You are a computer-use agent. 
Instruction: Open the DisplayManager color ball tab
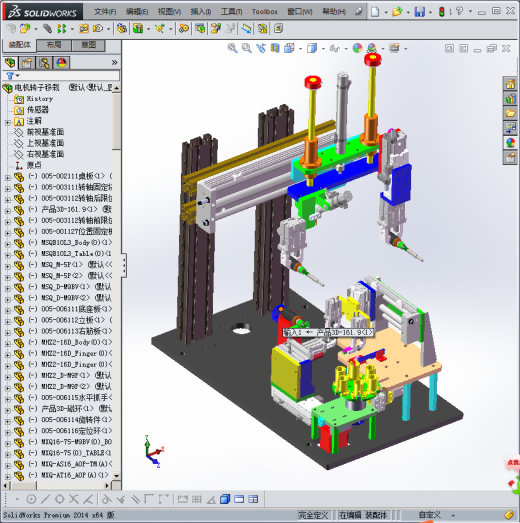[61, 63]
